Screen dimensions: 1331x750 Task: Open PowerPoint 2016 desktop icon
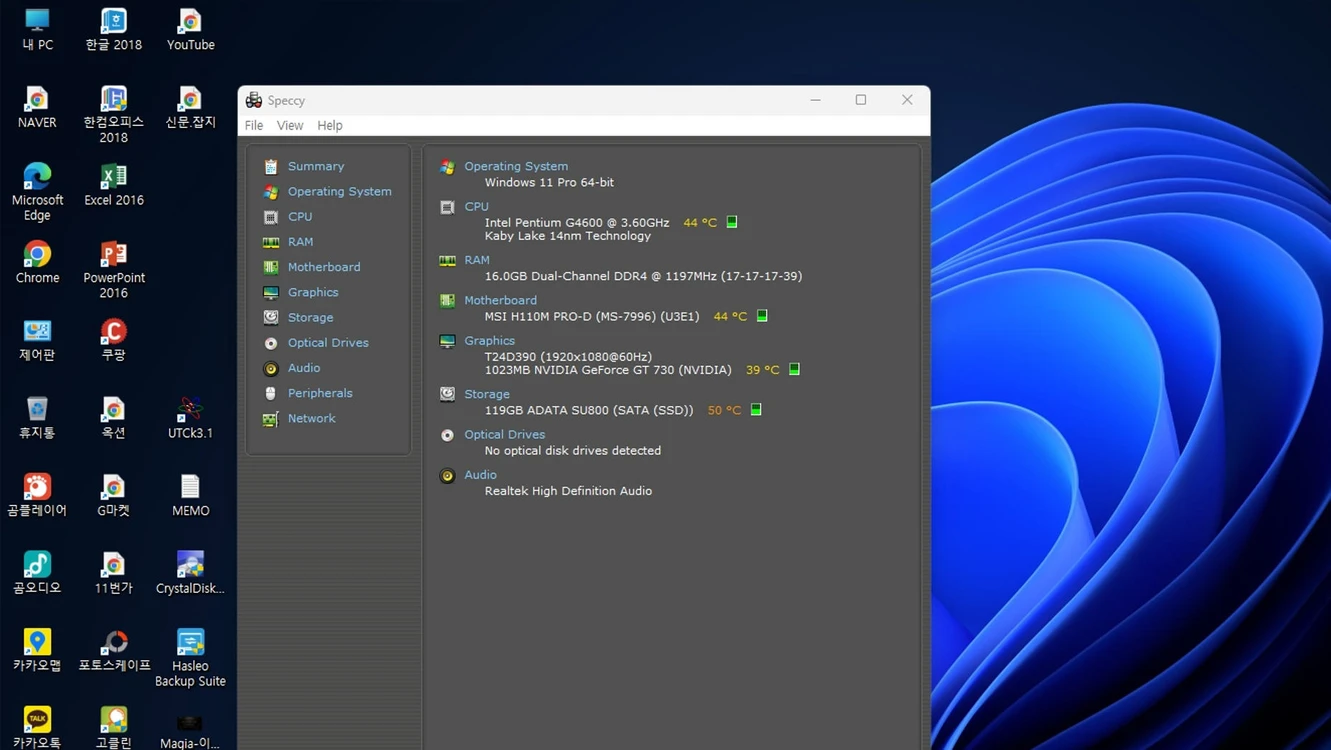(114, 269)
